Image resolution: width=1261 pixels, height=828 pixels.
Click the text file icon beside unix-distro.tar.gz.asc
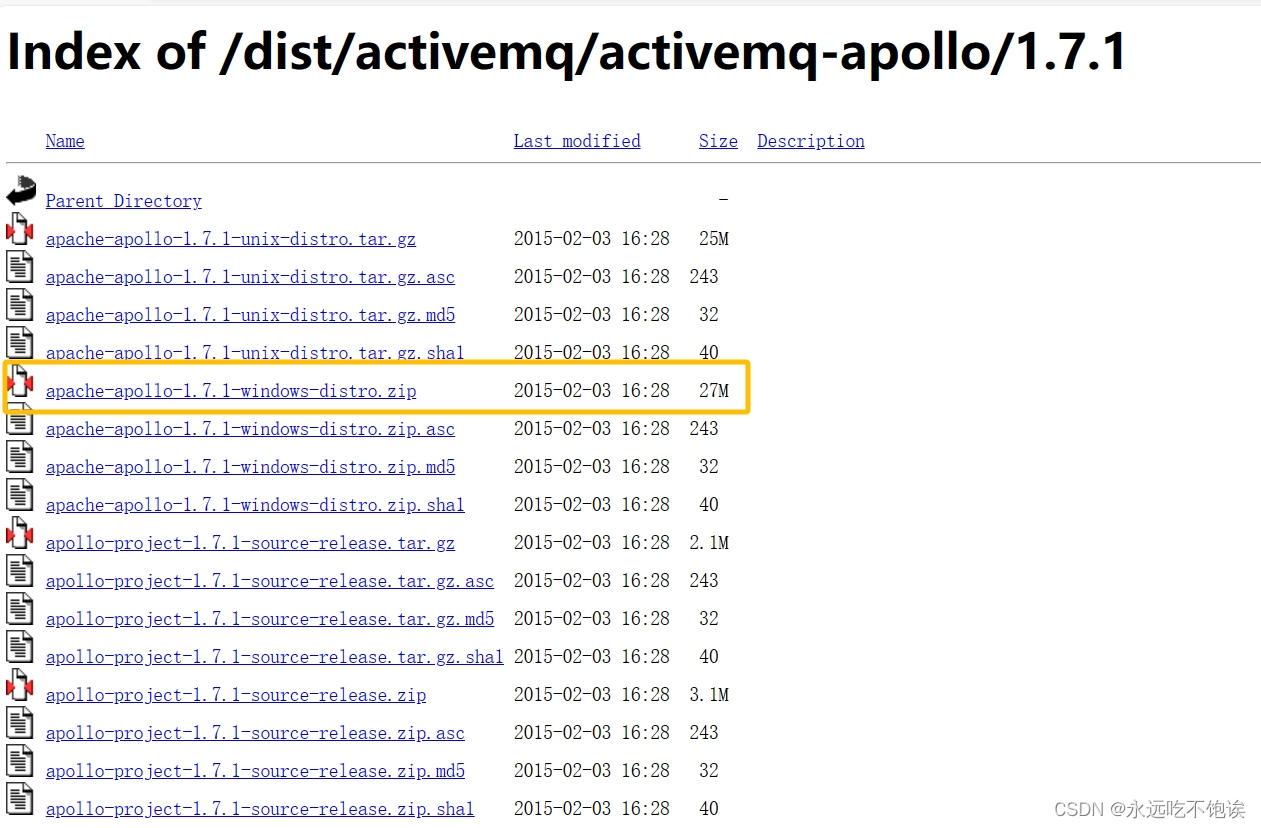pyautogui.click(x=20, y=267)
